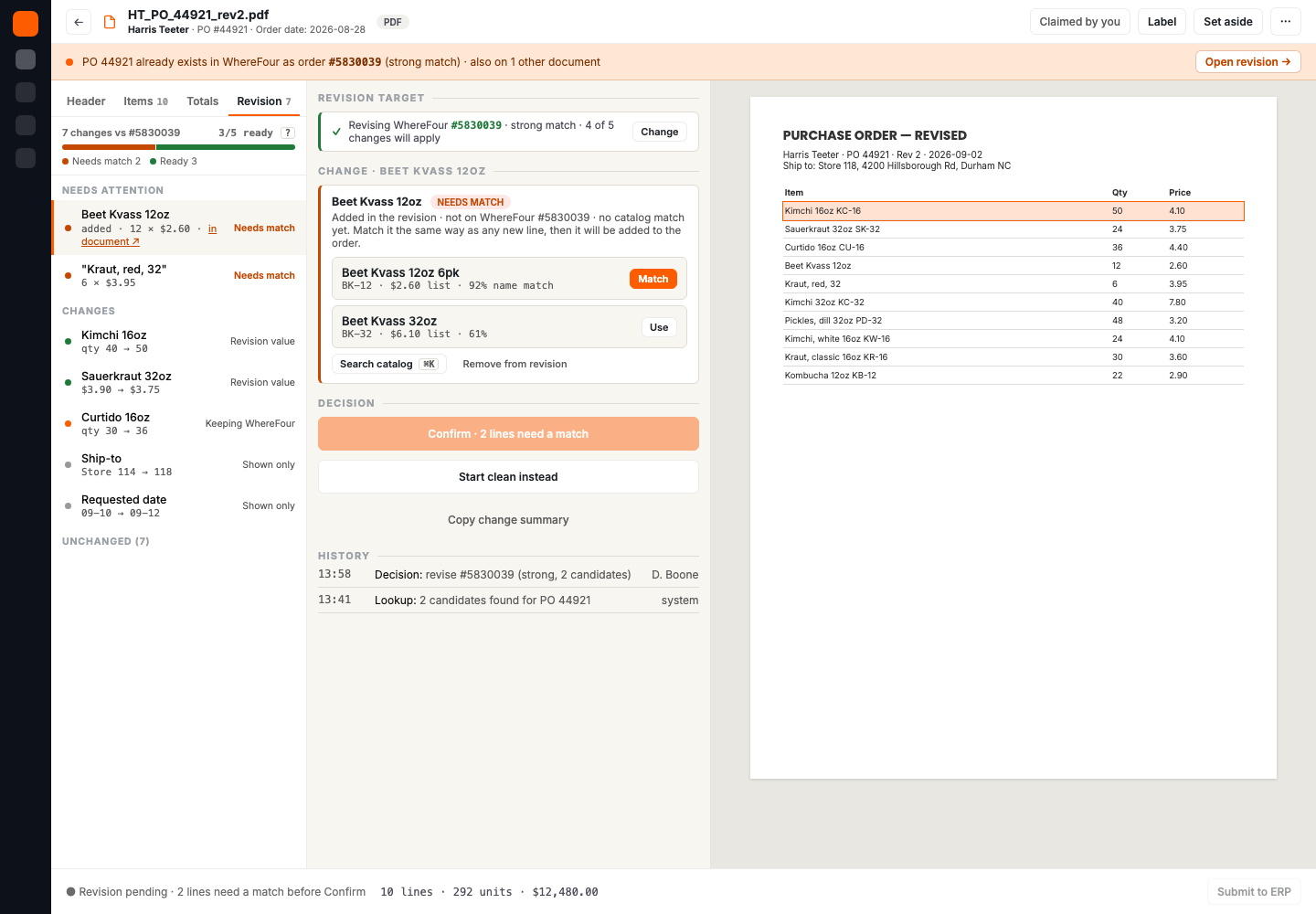Select the Ship-to change row
The image size is (1316, 914).
click(x=179, y=464)
